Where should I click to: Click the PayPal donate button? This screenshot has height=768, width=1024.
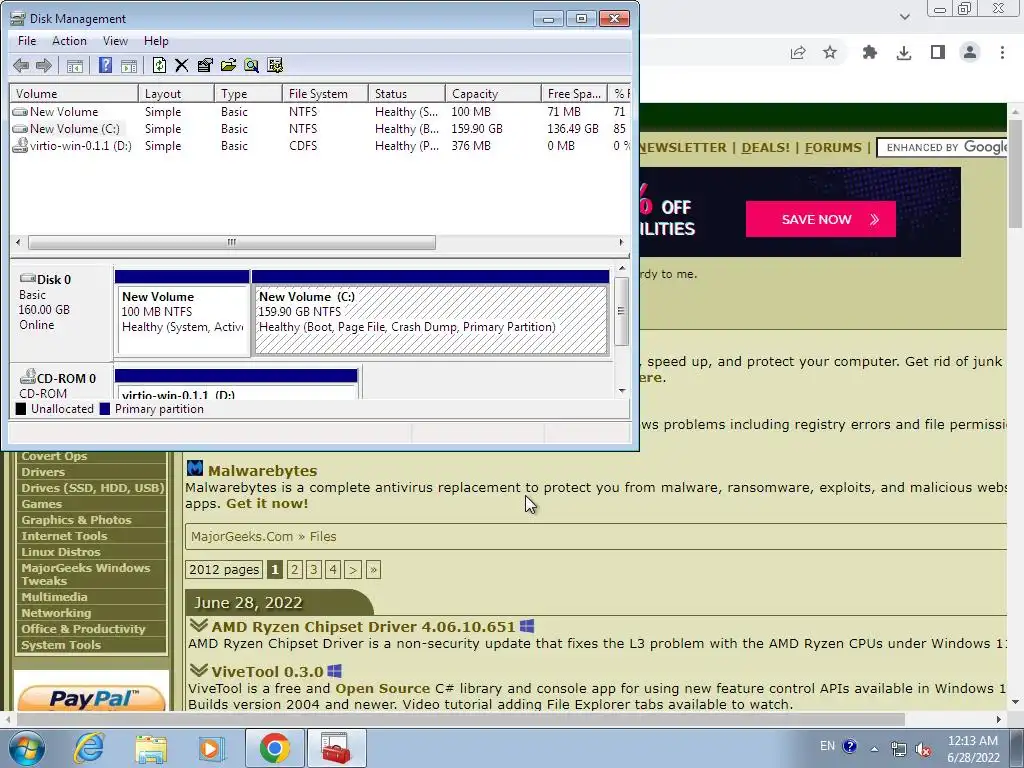pyautogui.click(x=91, y=699)
